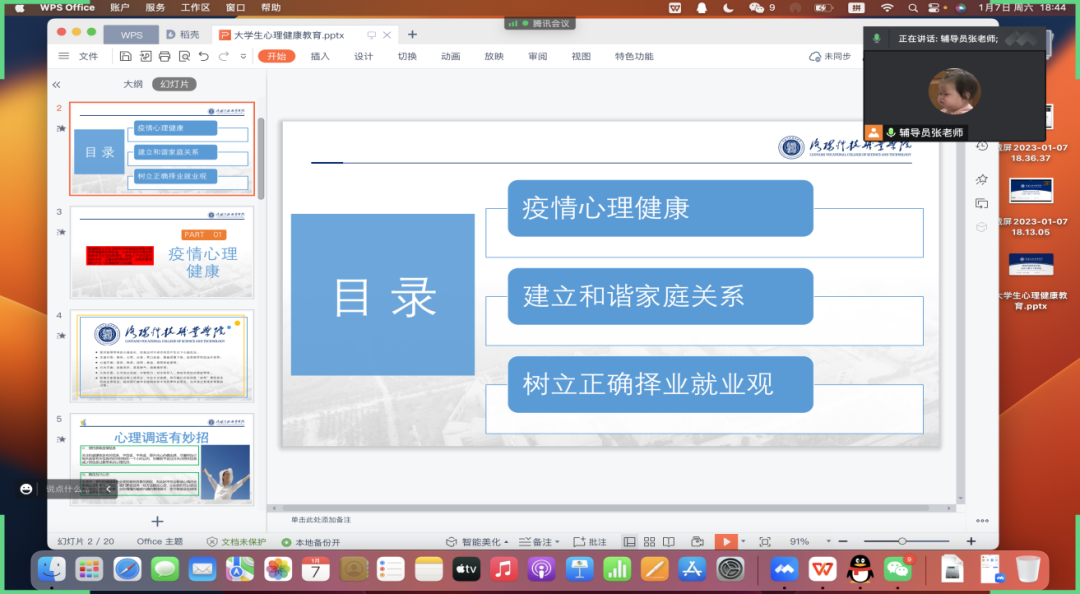The width and height of the screenshot is (1080, 594).
Task: Open the 设计 ribbon tab
Action: tap(363, 57)
